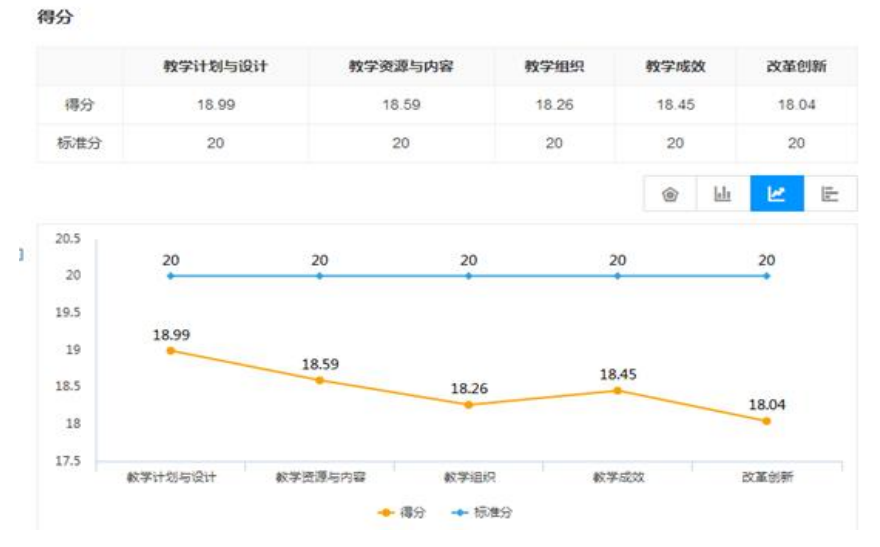
Task: Click the 教学资源与内容 table column header
Action: tap(400, 67)
